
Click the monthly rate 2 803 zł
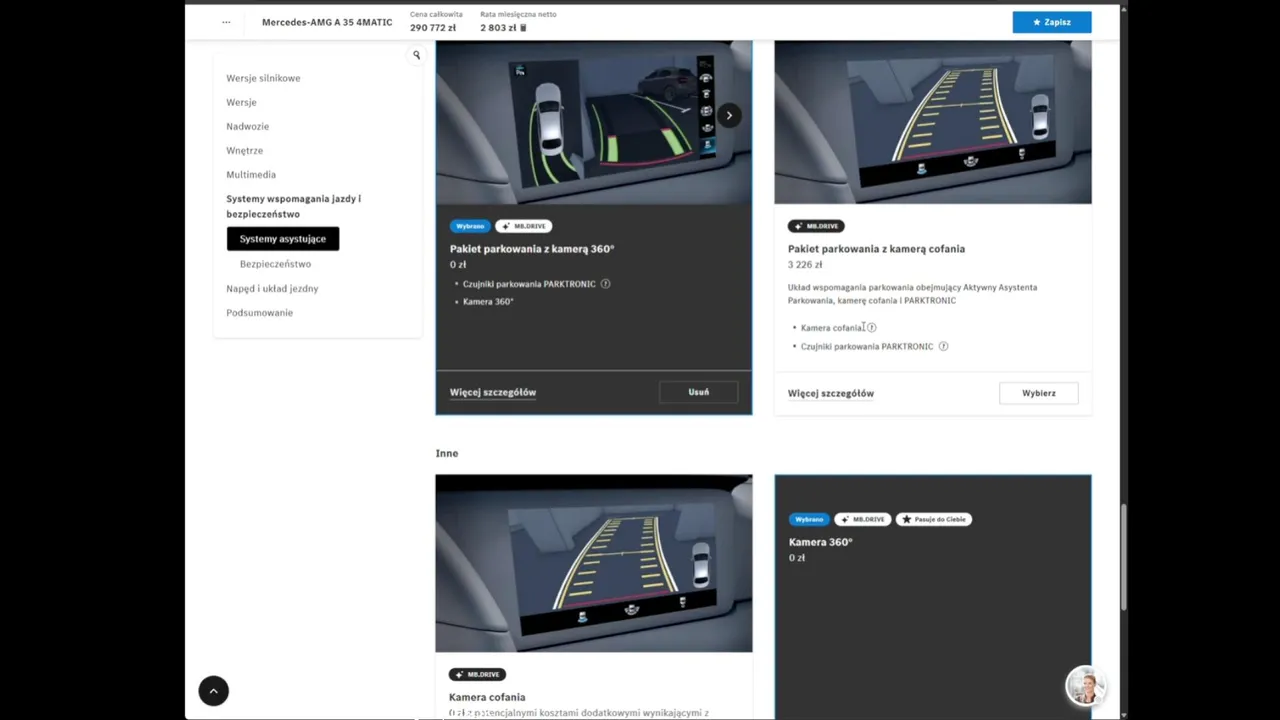click(x=498, y=28)
